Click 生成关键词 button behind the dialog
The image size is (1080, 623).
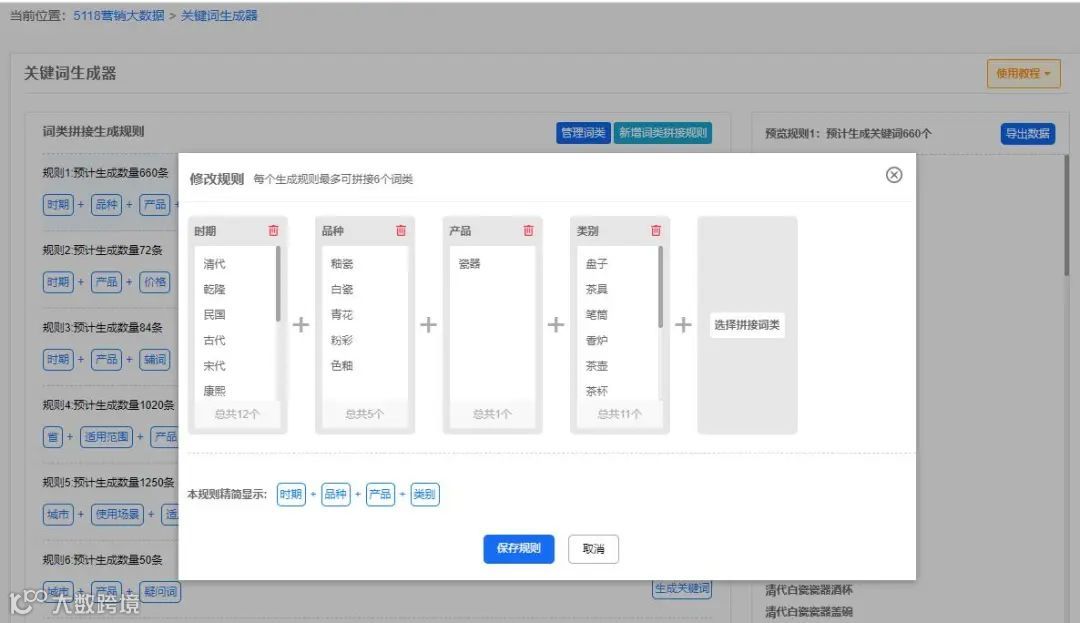(x=682, y=589)
